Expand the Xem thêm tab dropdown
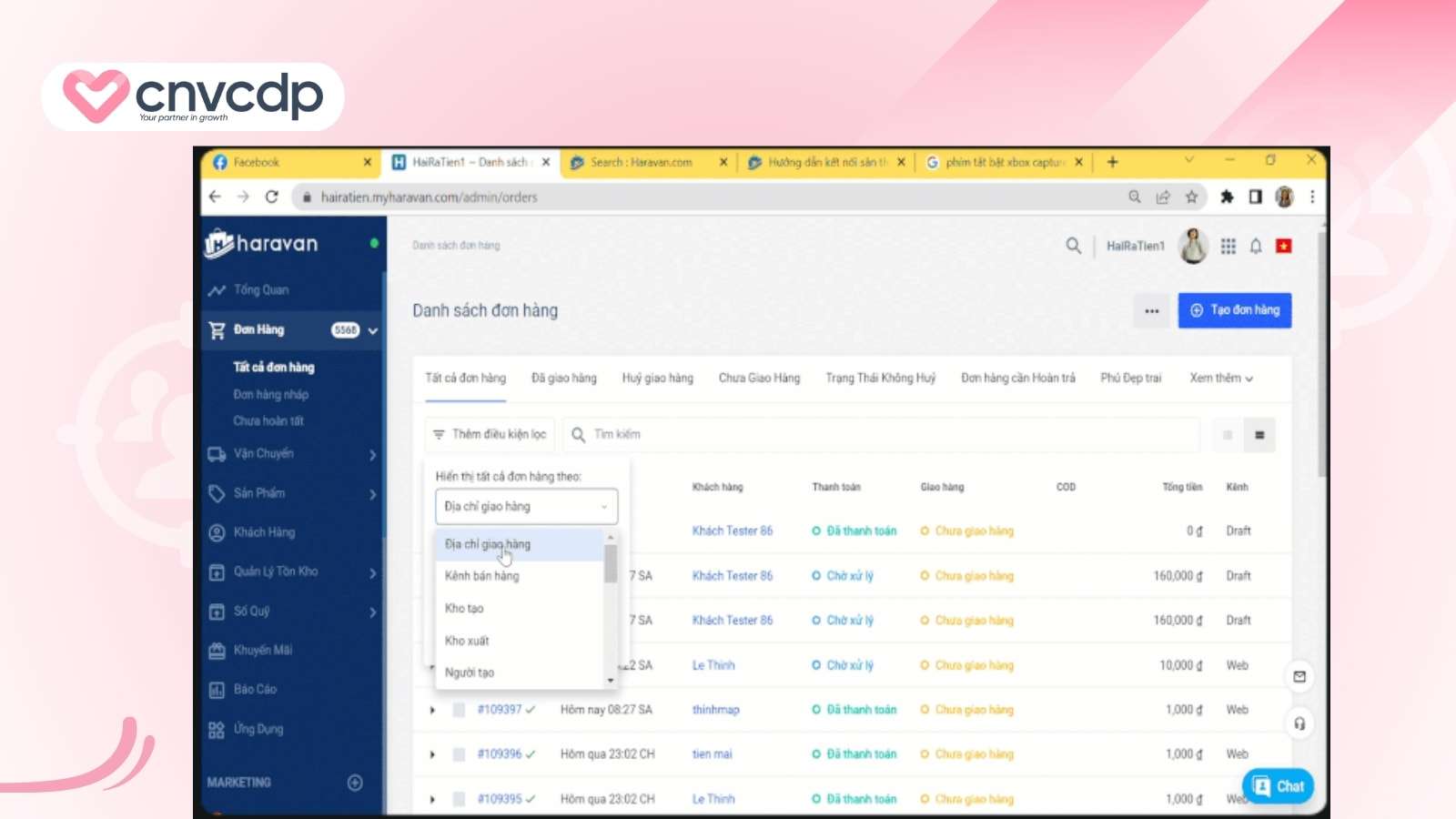1456x819 pixels. coord(1220,378)
